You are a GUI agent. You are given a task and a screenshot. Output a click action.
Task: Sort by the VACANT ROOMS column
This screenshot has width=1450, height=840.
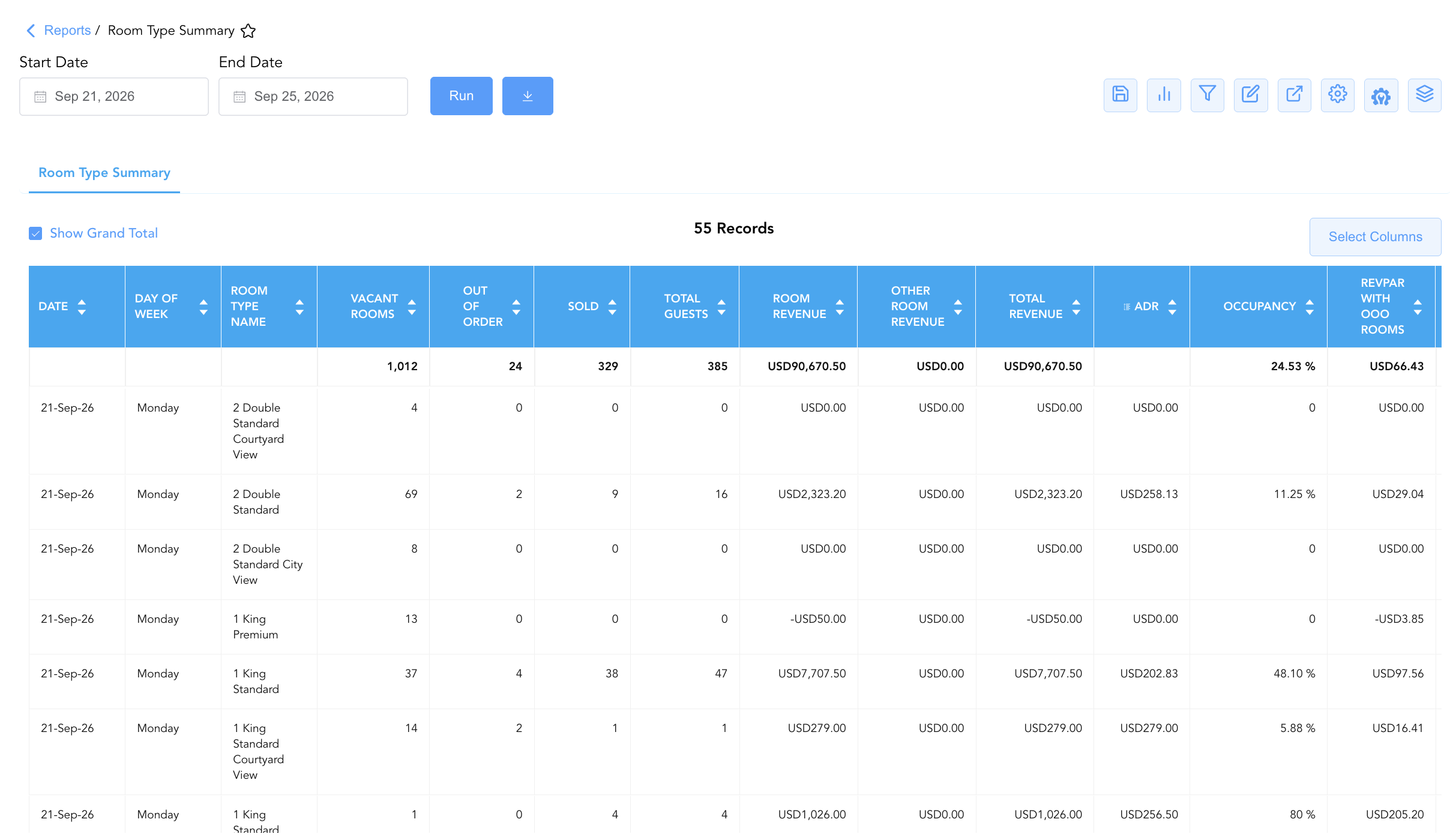[412, 307]
